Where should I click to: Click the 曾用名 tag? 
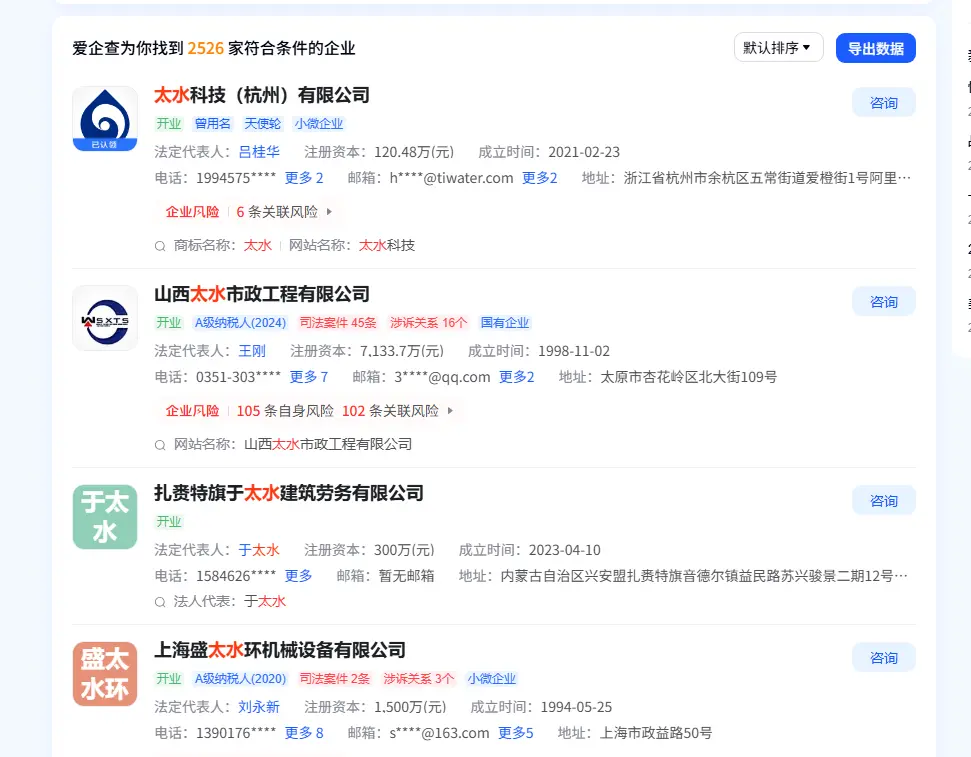pyautogui.click(x=212, y=123)
